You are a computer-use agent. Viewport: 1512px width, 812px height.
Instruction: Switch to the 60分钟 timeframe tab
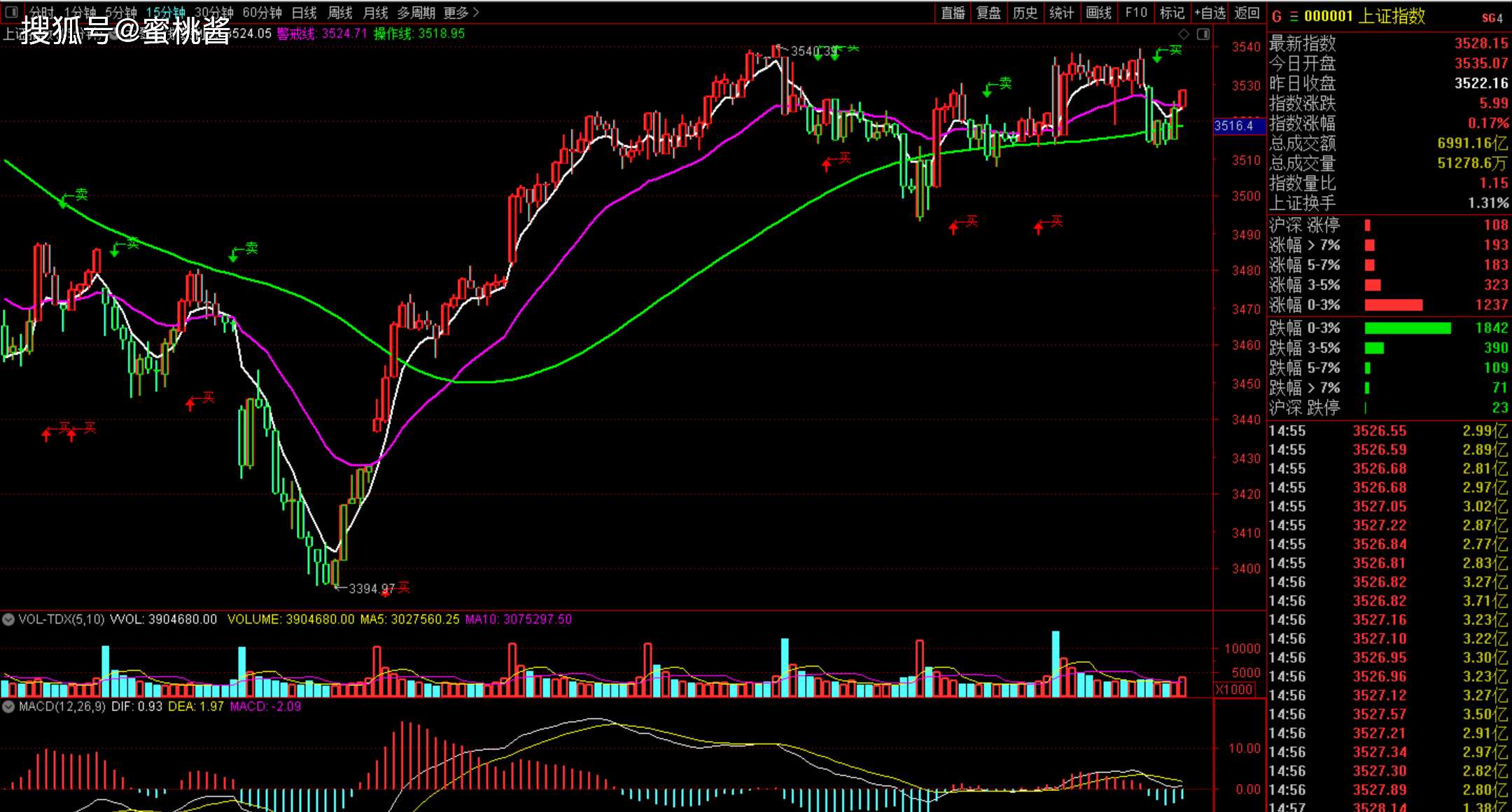(x=262, y=13)
